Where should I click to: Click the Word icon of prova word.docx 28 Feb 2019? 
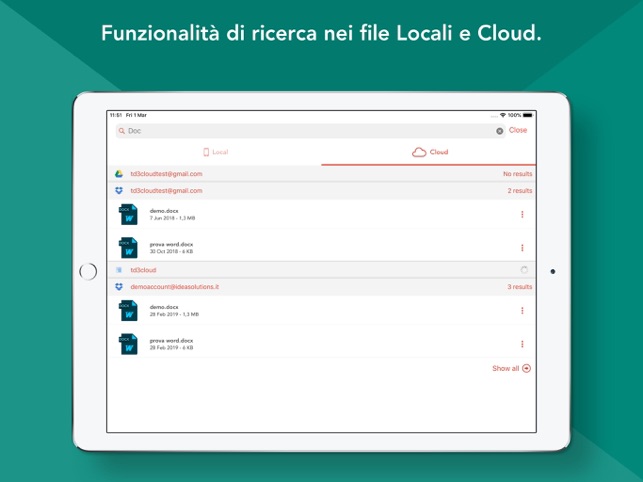coord(128,344)
